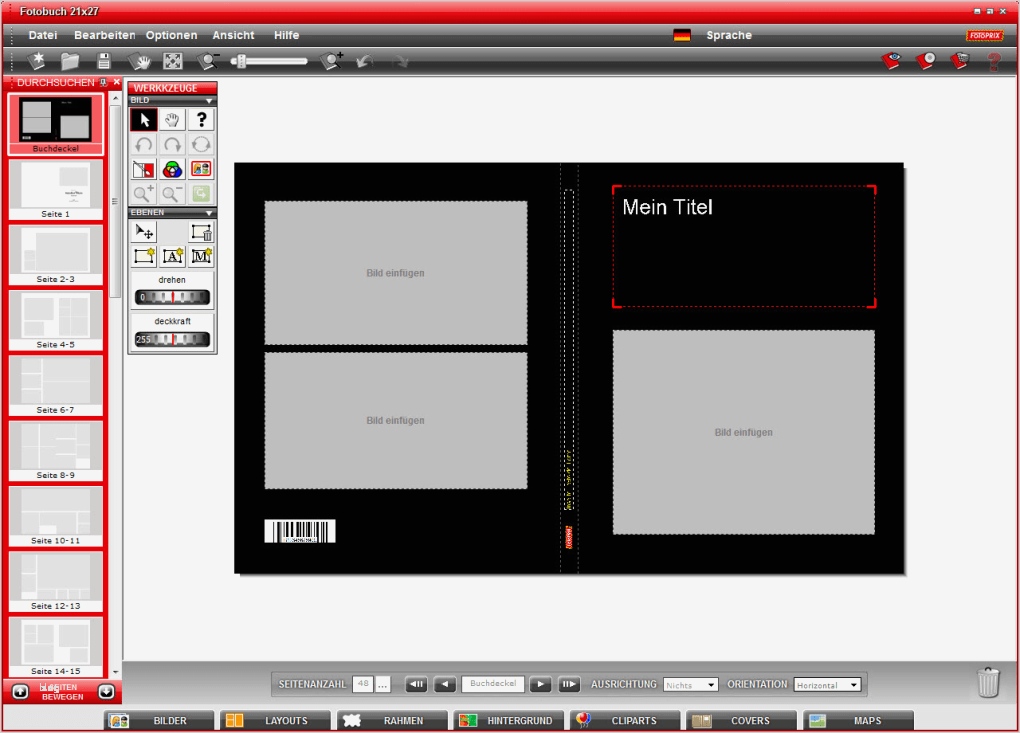Delete the selected layer frame
Image resolution: width=1020 pixels, height=733 pixels.
(201, 232)
